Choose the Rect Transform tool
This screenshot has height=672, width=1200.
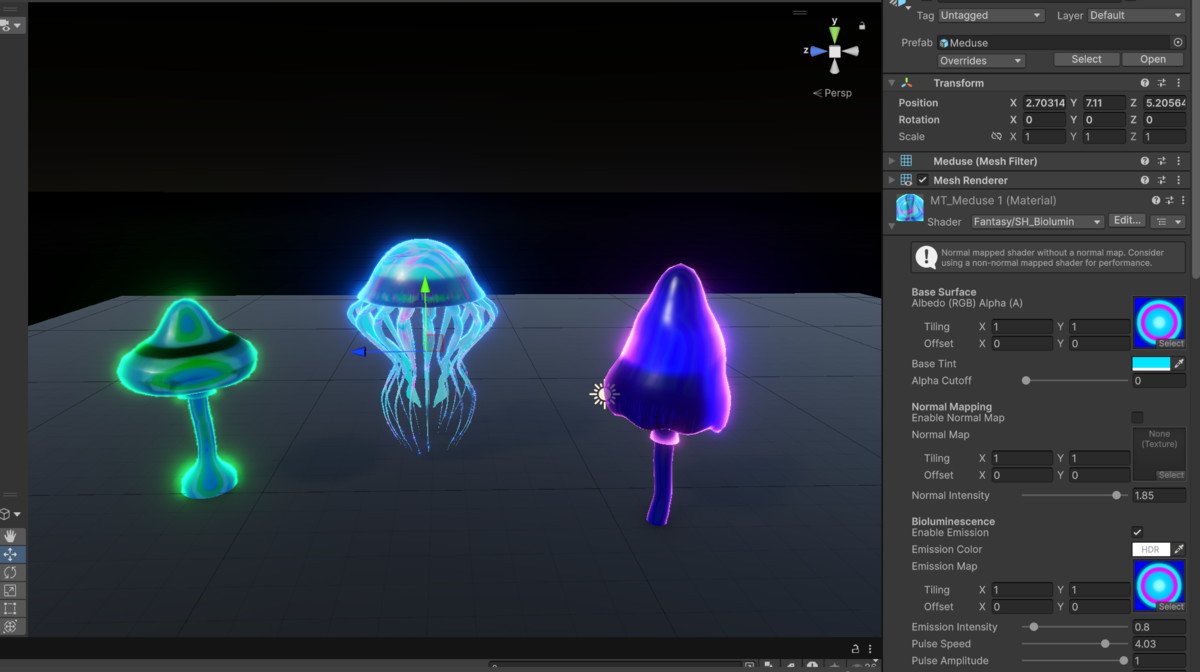(x=12, y=607)
